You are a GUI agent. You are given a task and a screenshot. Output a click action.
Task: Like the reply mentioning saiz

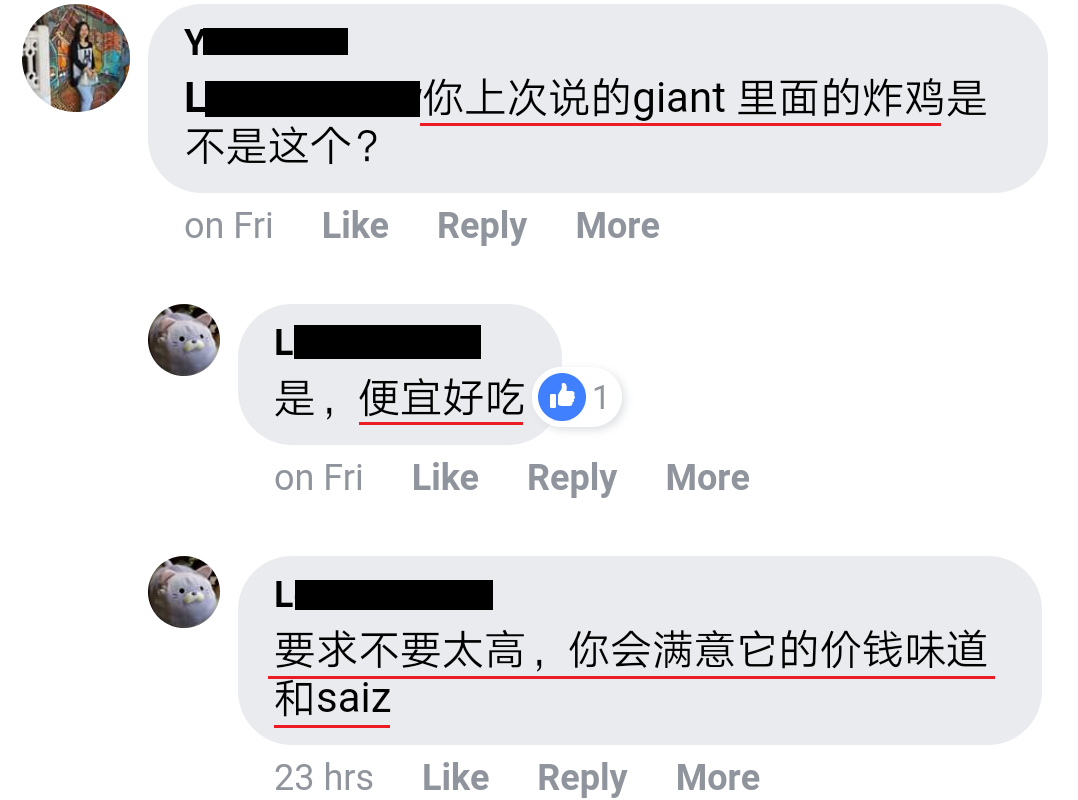click(456, 777)
